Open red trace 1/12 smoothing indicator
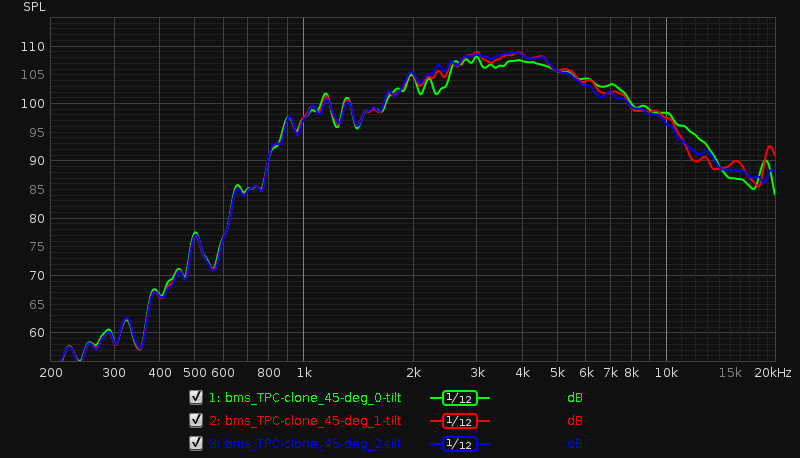 460,421
